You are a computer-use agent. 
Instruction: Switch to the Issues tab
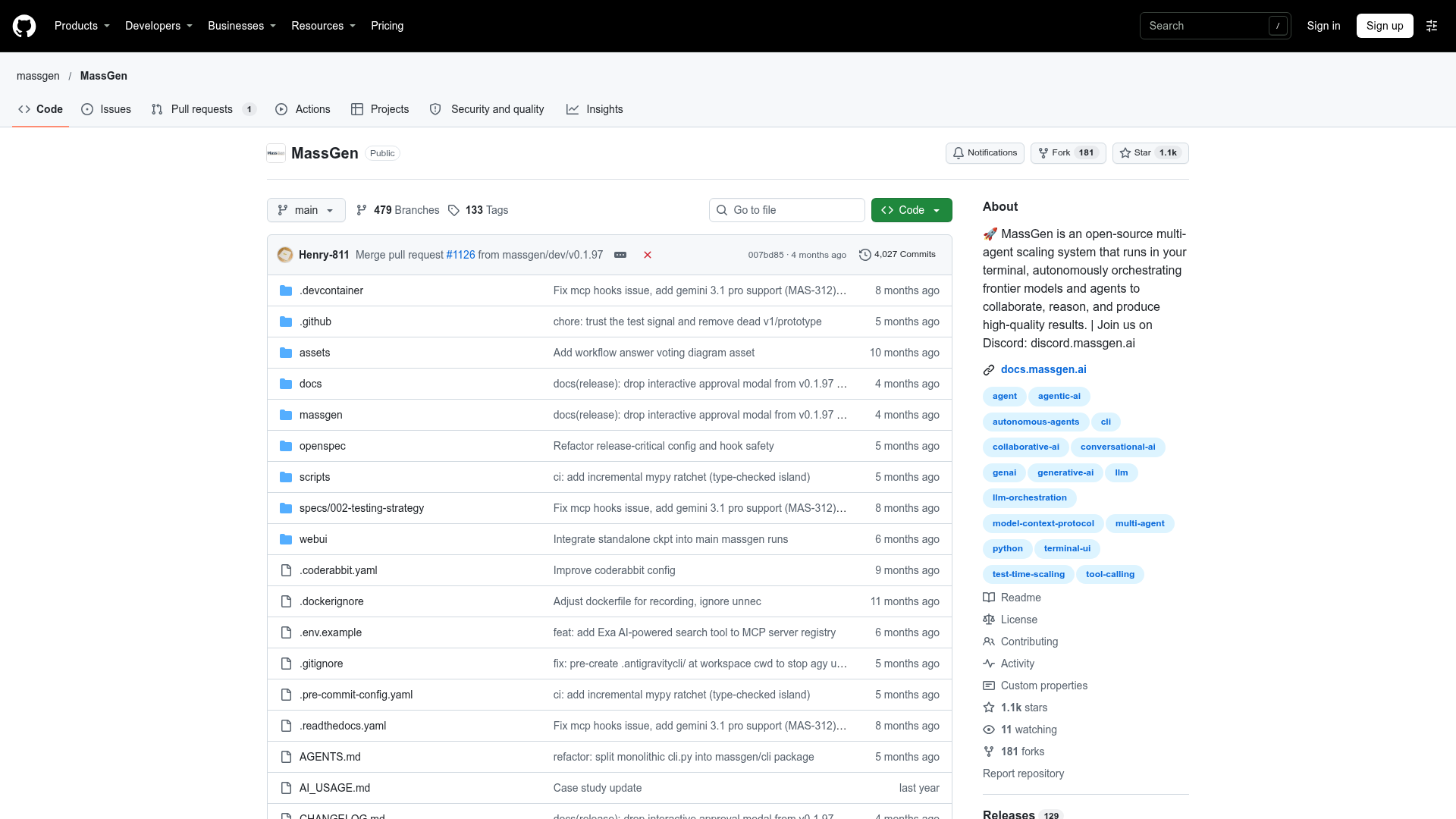point(106,109)
